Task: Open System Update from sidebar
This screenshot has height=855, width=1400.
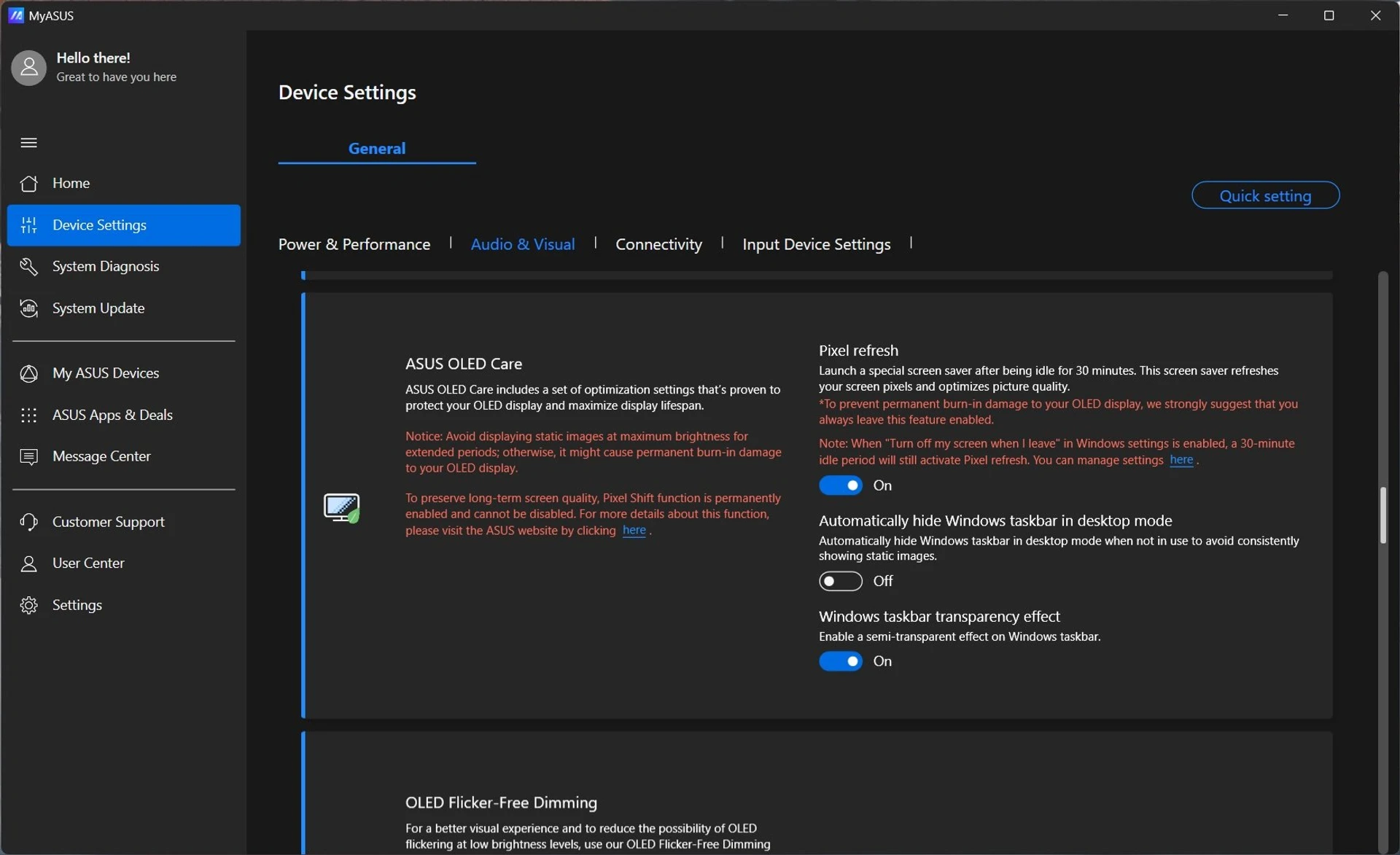Action: tap(124, 308)
